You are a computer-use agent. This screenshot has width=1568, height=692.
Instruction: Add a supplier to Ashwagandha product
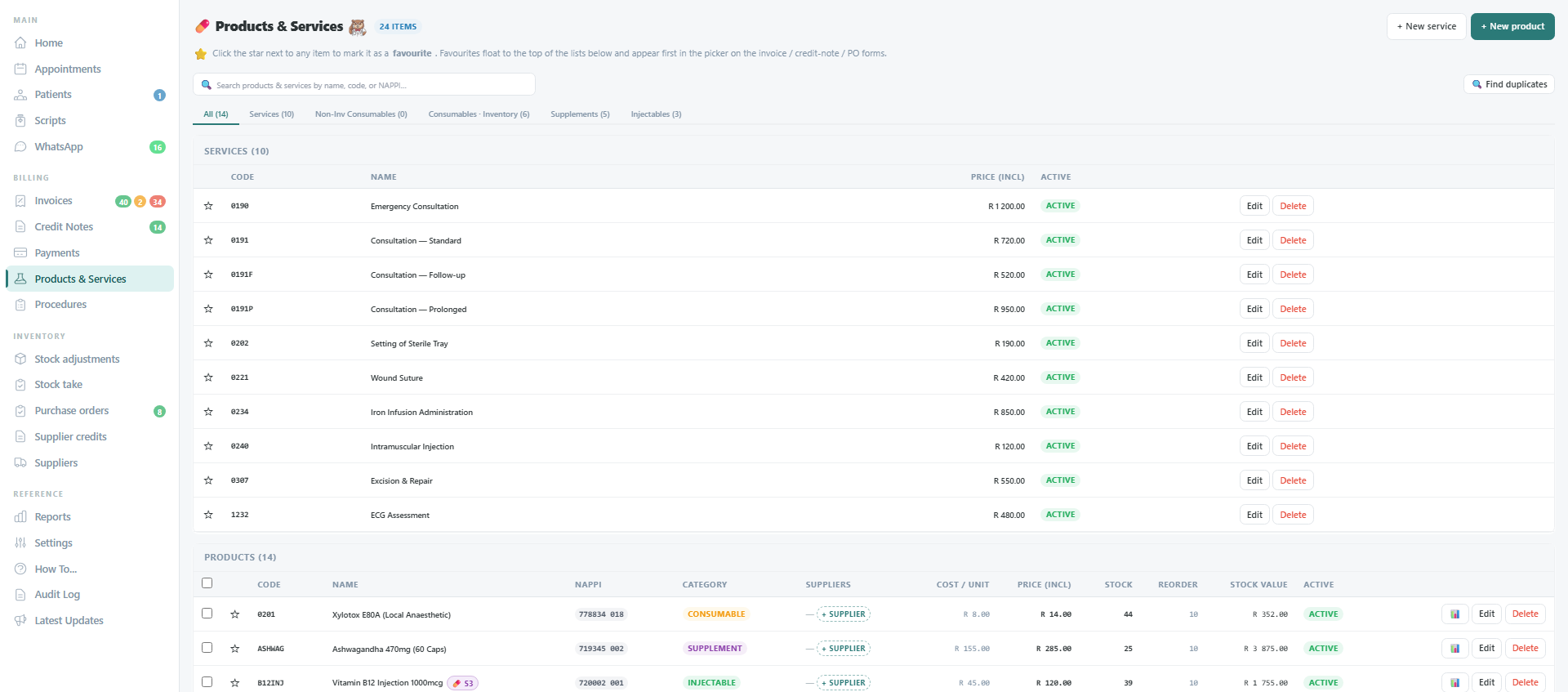pyautogui.click(x=844, y=649)
